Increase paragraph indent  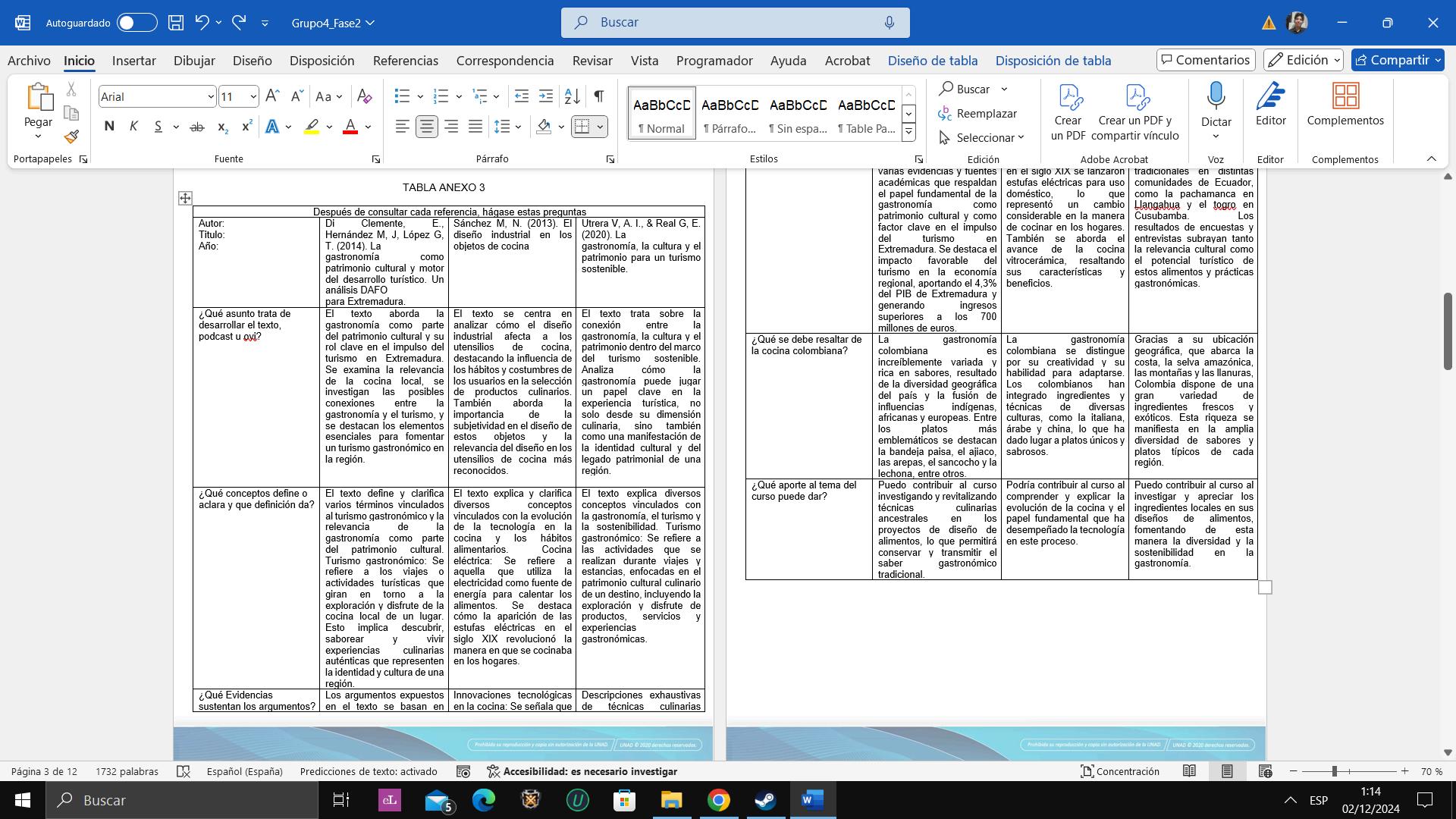pos(546,96)
